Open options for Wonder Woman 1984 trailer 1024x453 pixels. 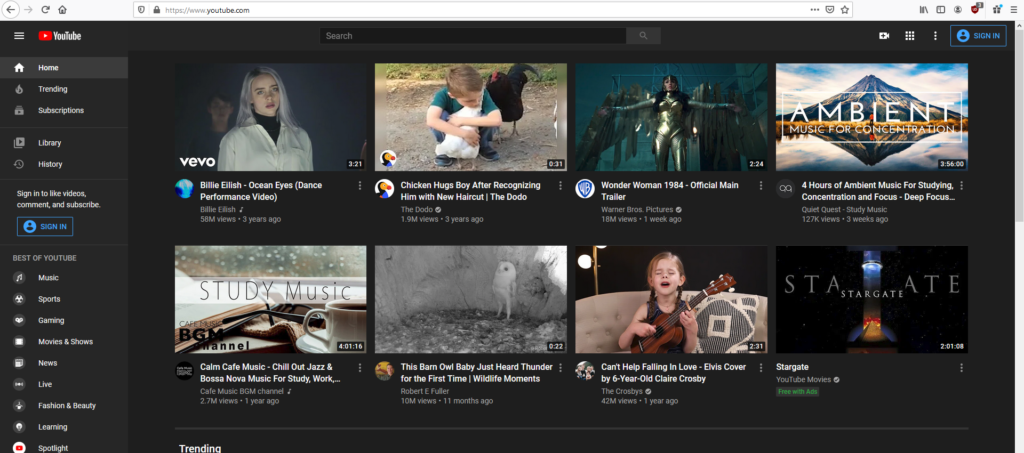(x=760, y=186)
